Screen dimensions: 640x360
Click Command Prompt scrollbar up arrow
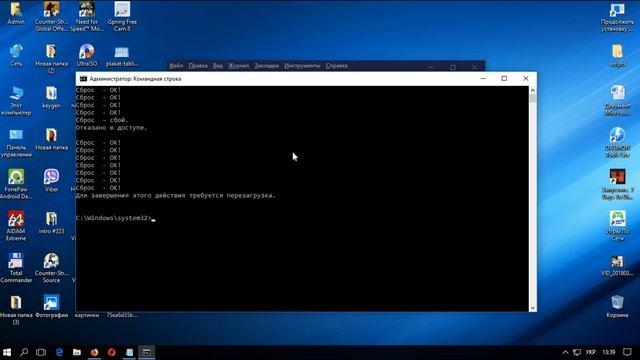pyautogui.click(x=533, y=90)
